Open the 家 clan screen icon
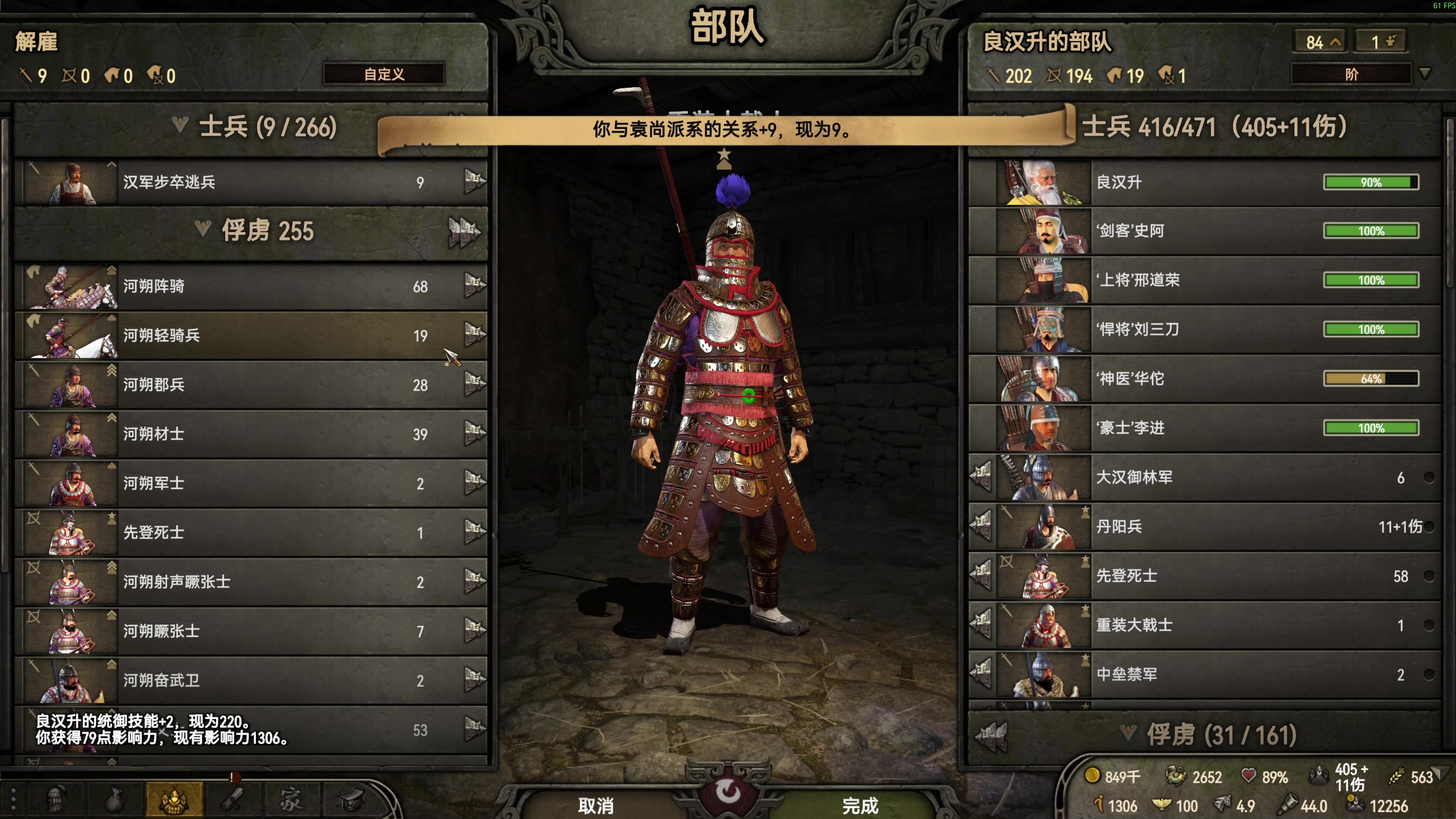 point(291,800)
